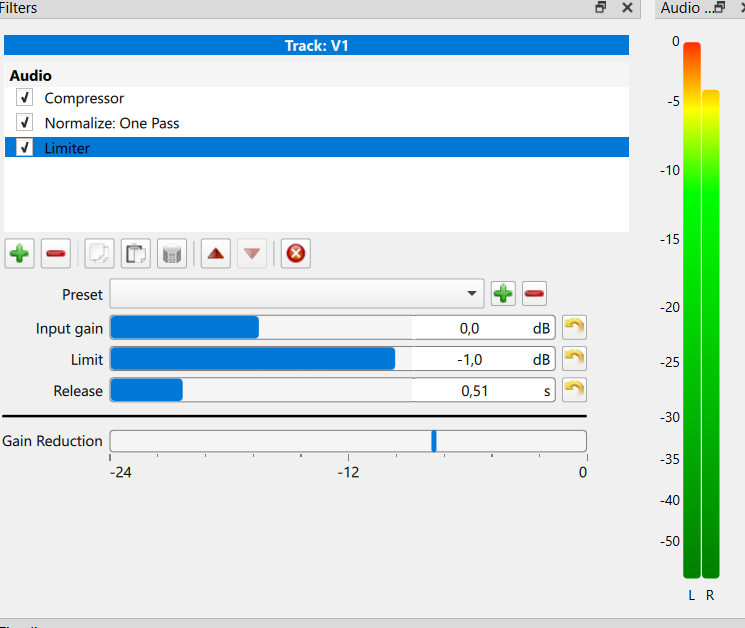745x628 pixels.
Task: Uncheck the Limiter filter
Action: pos(25,148)
